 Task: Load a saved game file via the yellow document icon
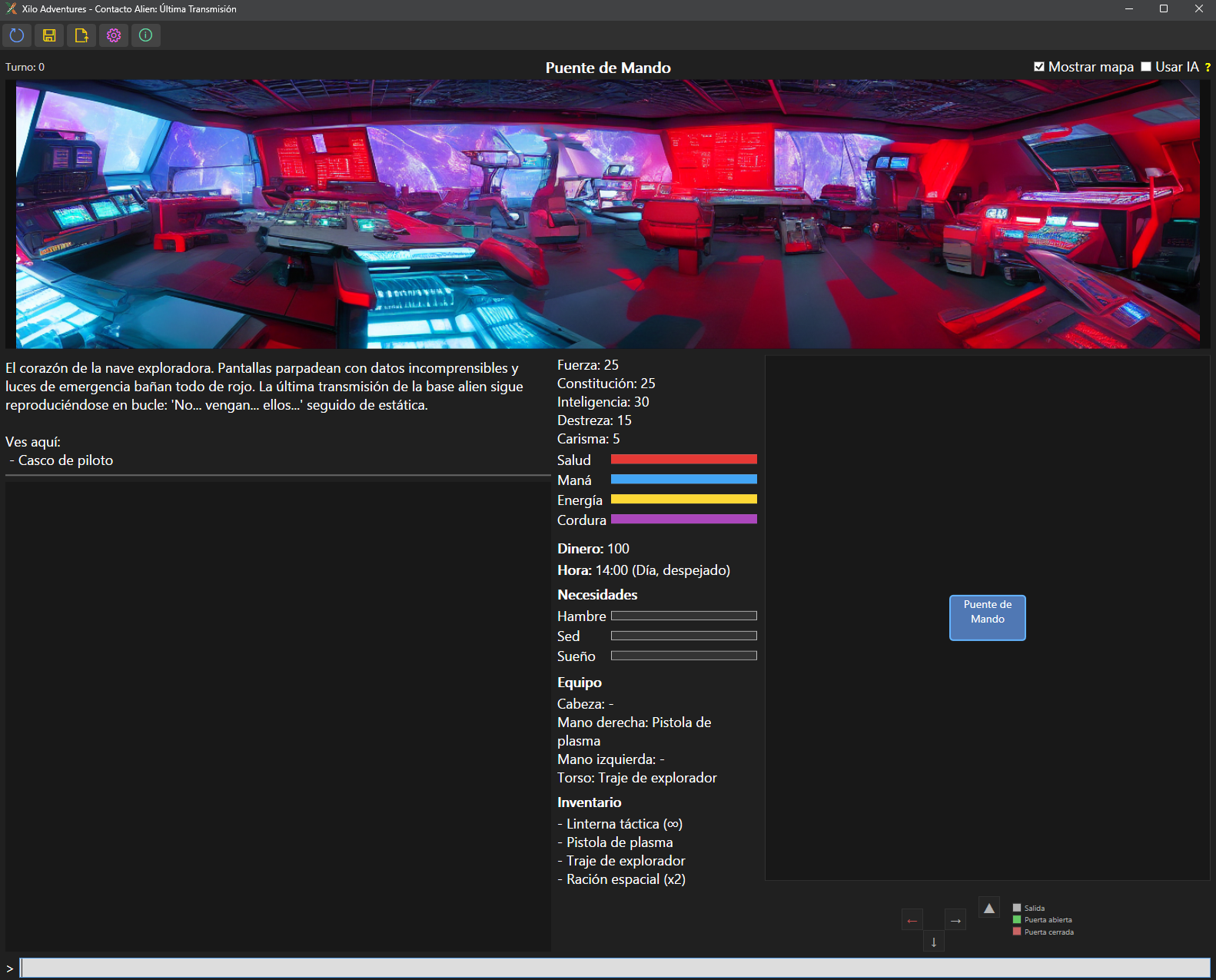[81, 35]
